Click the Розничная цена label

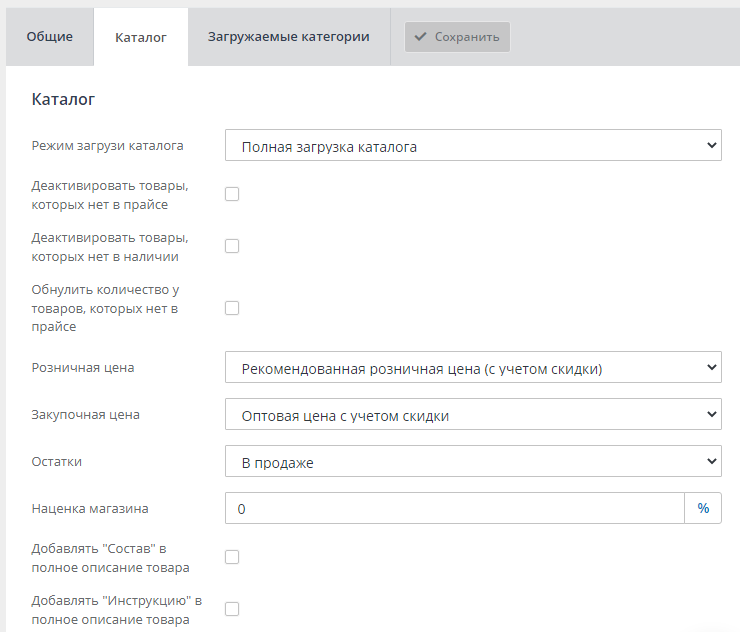83,367
